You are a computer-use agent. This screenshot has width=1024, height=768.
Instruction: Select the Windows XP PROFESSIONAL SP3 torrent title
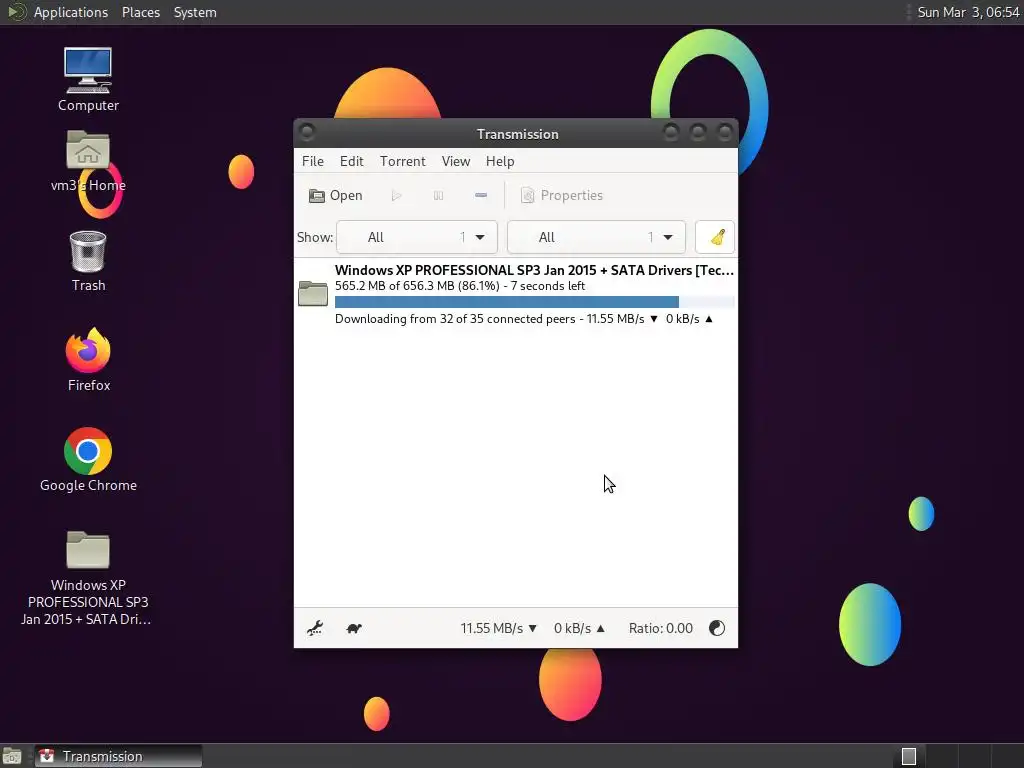534,270
